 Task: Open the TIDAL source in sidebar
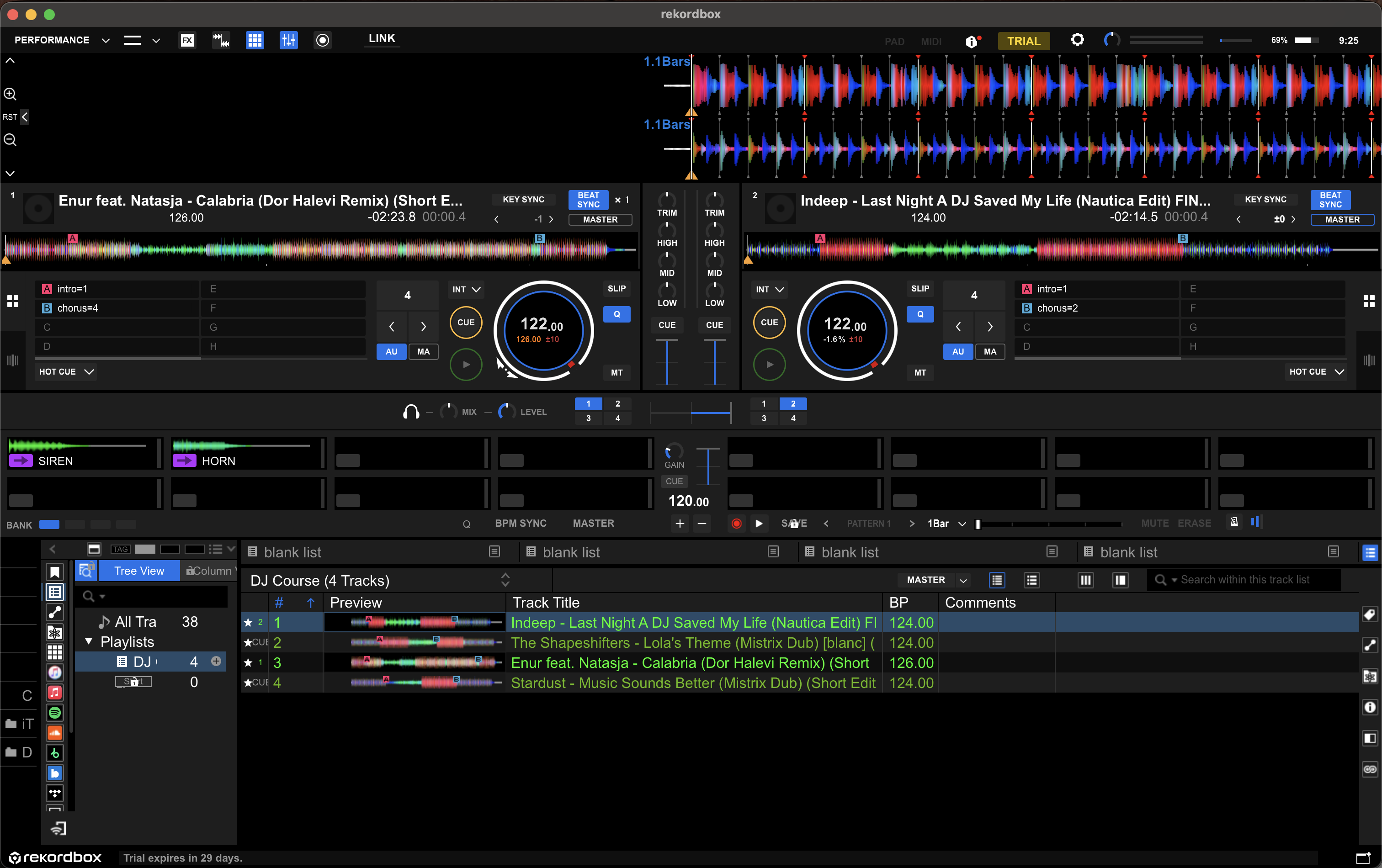point(54,794)
